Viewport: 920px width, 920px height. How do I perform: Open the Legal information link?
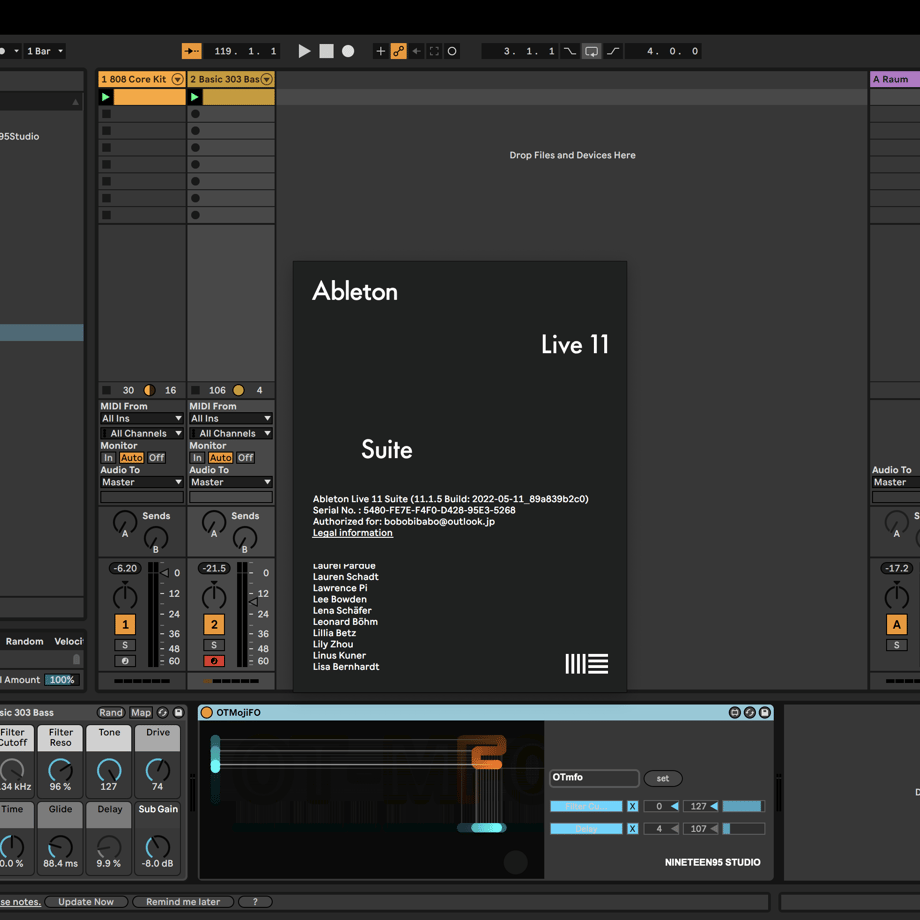click(352, 533)
